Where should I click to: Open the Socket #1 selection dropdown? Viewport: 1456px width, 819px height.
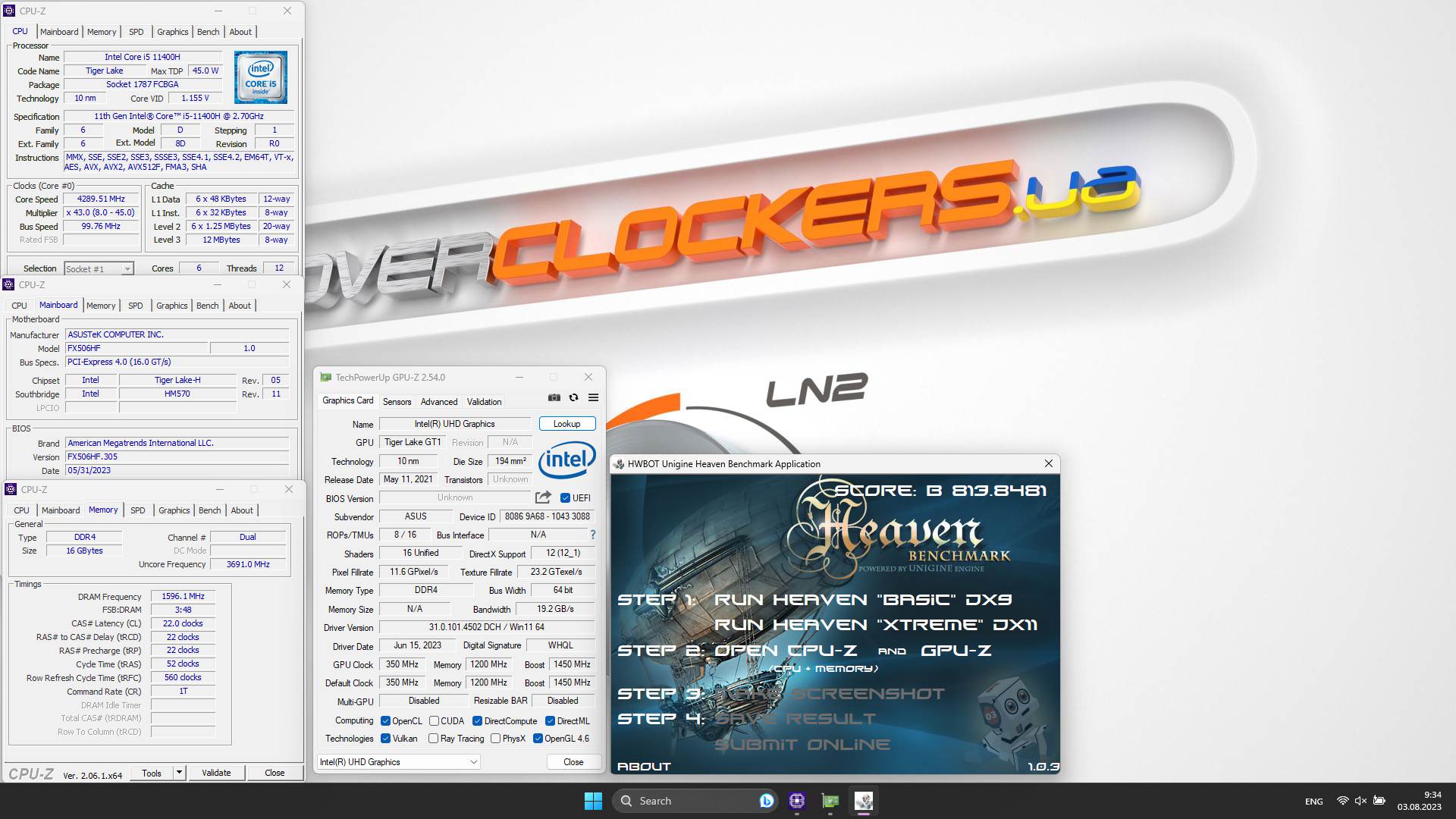tap(99, 268)
